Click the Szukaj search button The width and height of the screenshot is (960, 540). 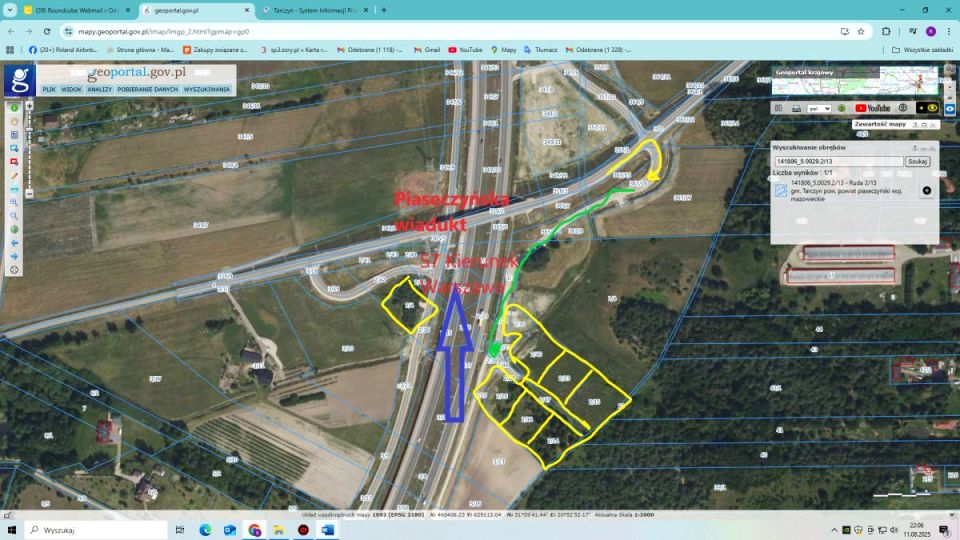click(x=917, y=162)
